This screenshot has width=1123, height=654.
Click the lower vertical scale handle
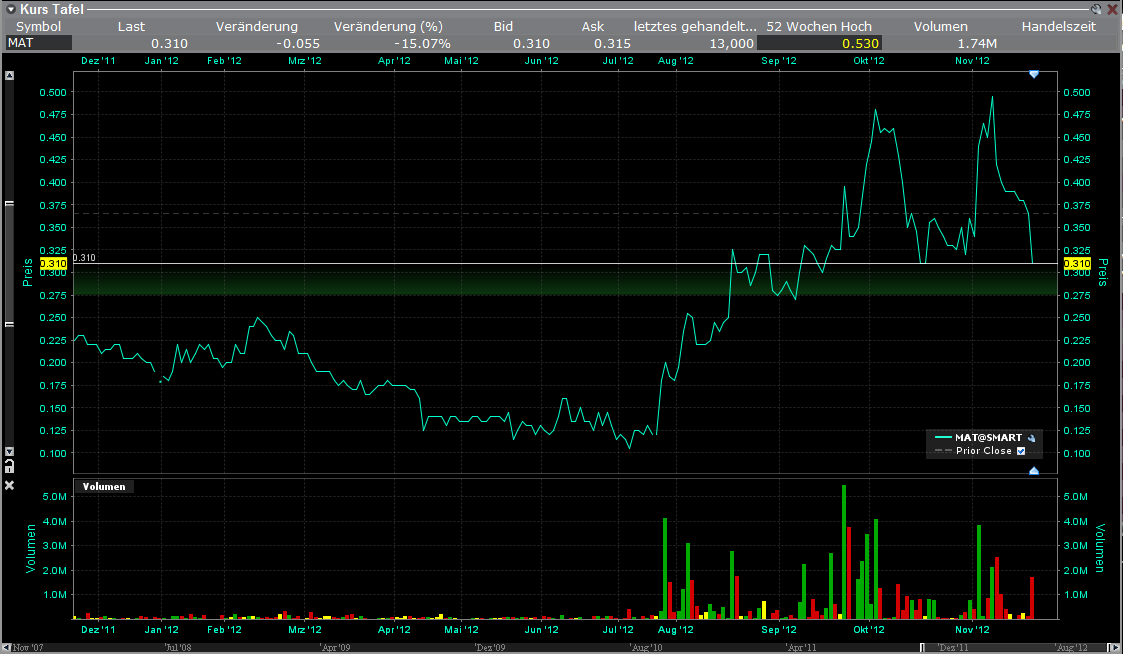[9, 324]
